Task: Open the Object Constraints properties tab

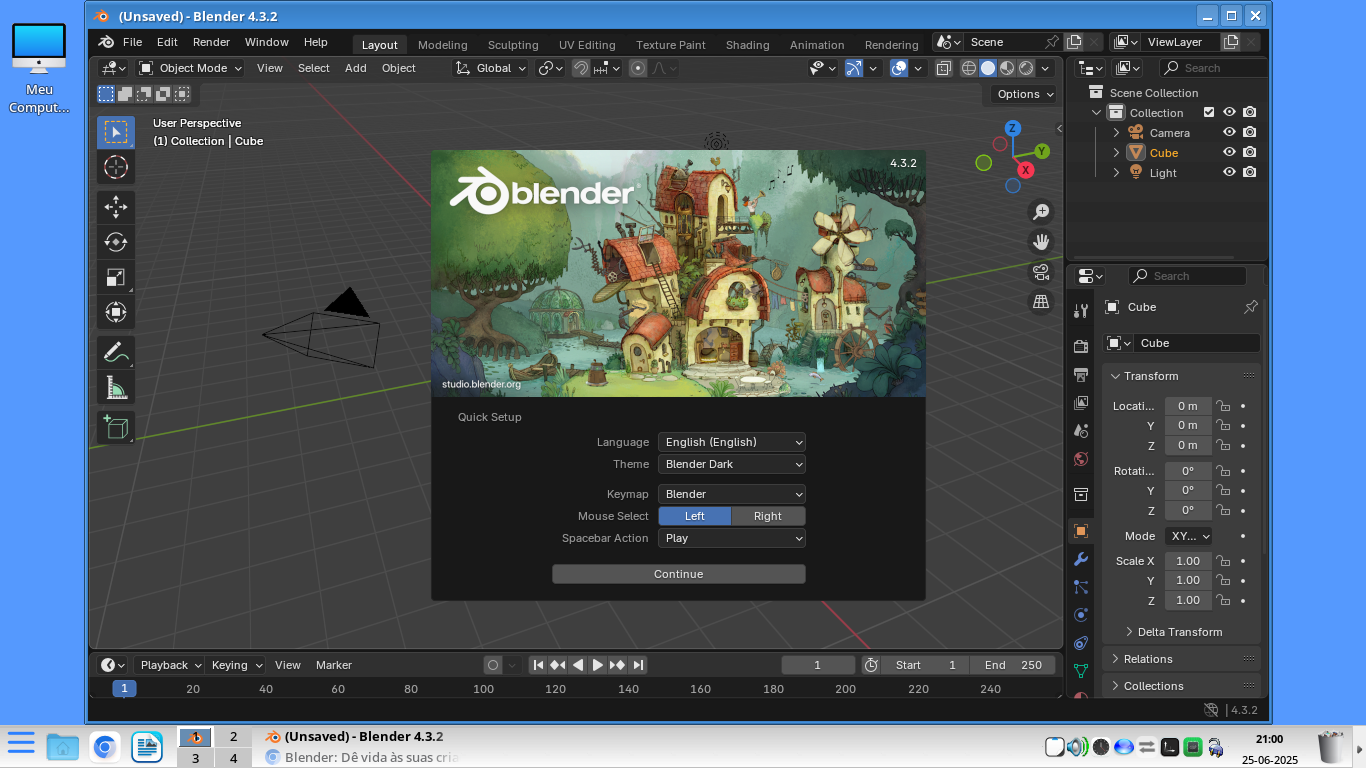Action: (x=1080, y=643)
